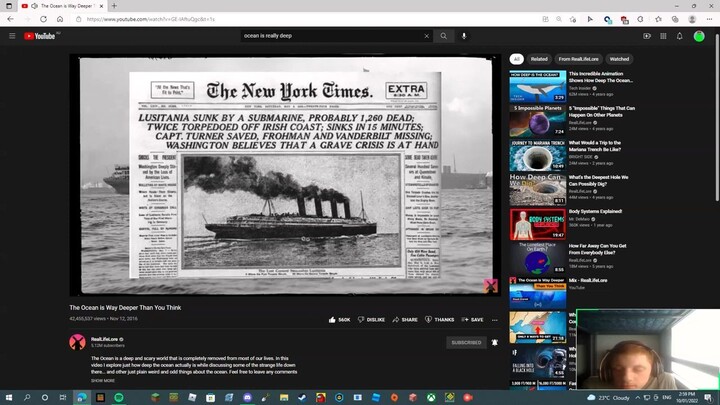The image size is (720, 405).
Task: Click the YouTube search input field
Action: (x=332, y=36)
